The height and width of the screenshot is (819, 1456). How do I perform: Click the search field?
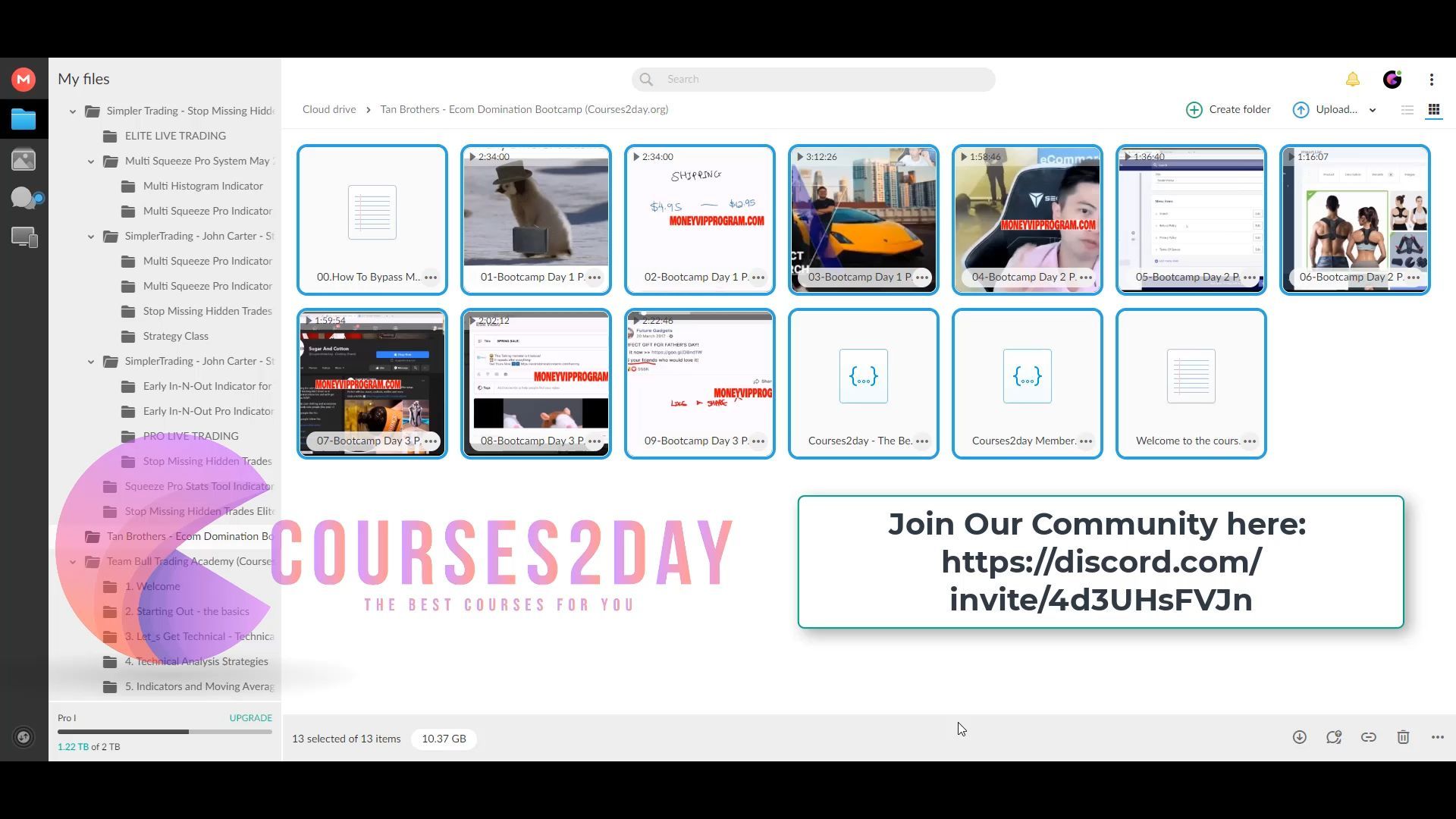click(813, 80)
